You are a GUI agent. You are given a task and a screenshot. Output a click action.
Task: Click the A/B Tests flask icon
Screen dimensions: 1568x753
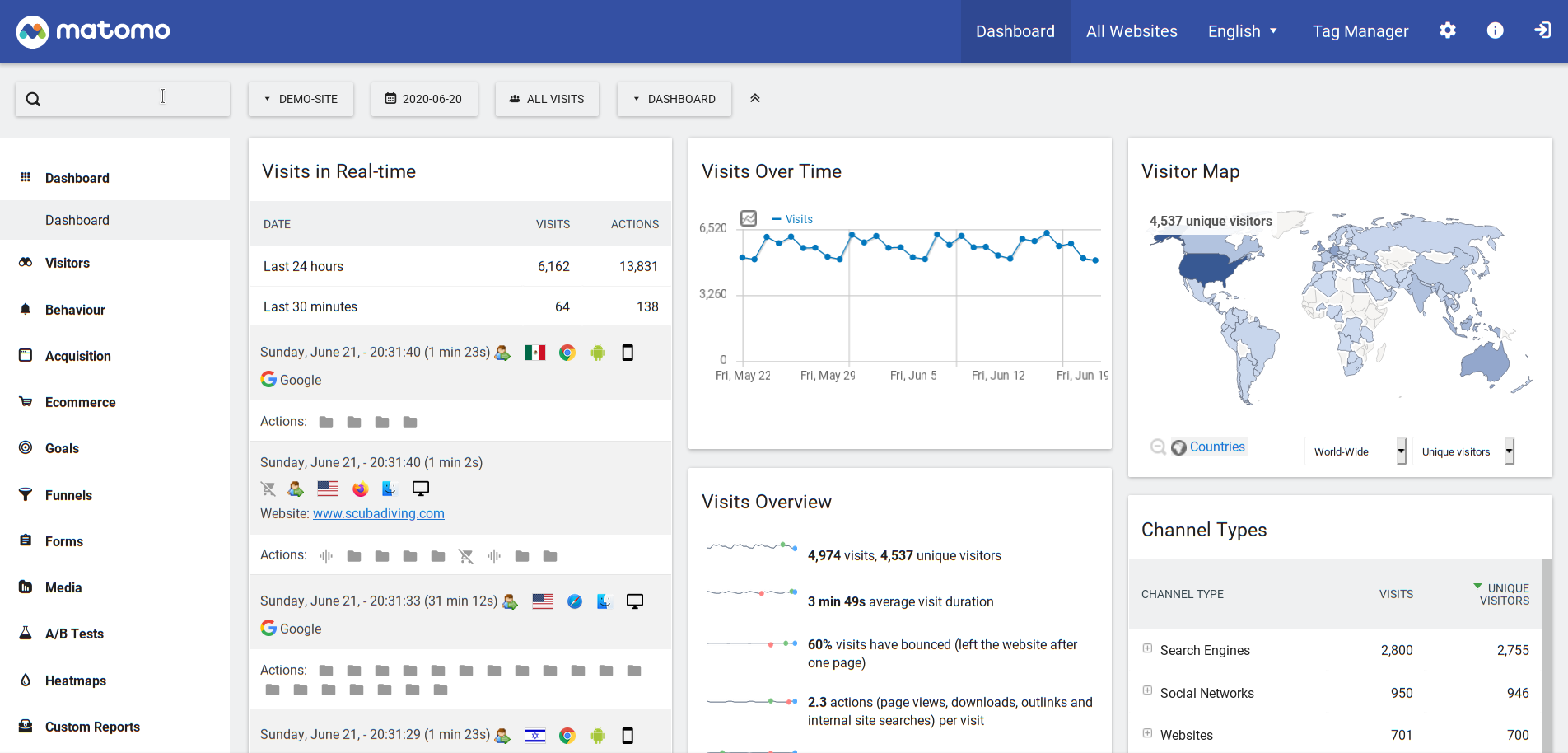coord(26,633)
